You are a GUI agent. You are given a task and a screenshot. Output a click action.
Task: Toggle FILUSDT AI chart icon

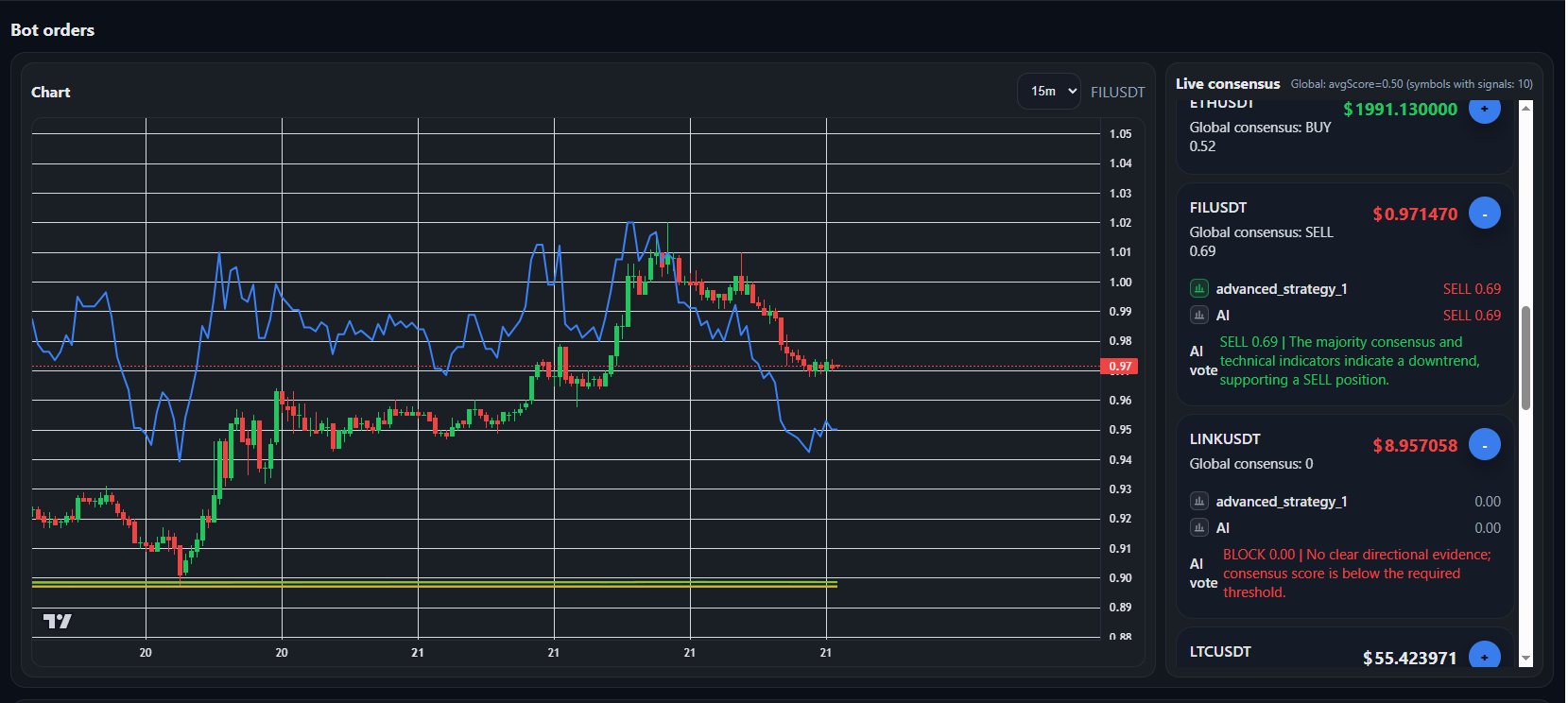click(1199, 316)
